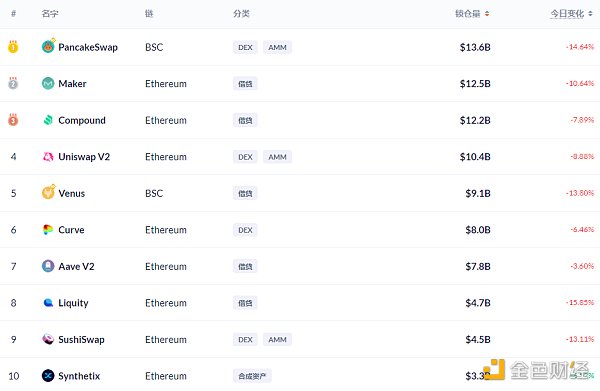This screenshot has width=600, height=391.
Task: Click the PancakeSwap logo icon
Action: tap(48, 46)
